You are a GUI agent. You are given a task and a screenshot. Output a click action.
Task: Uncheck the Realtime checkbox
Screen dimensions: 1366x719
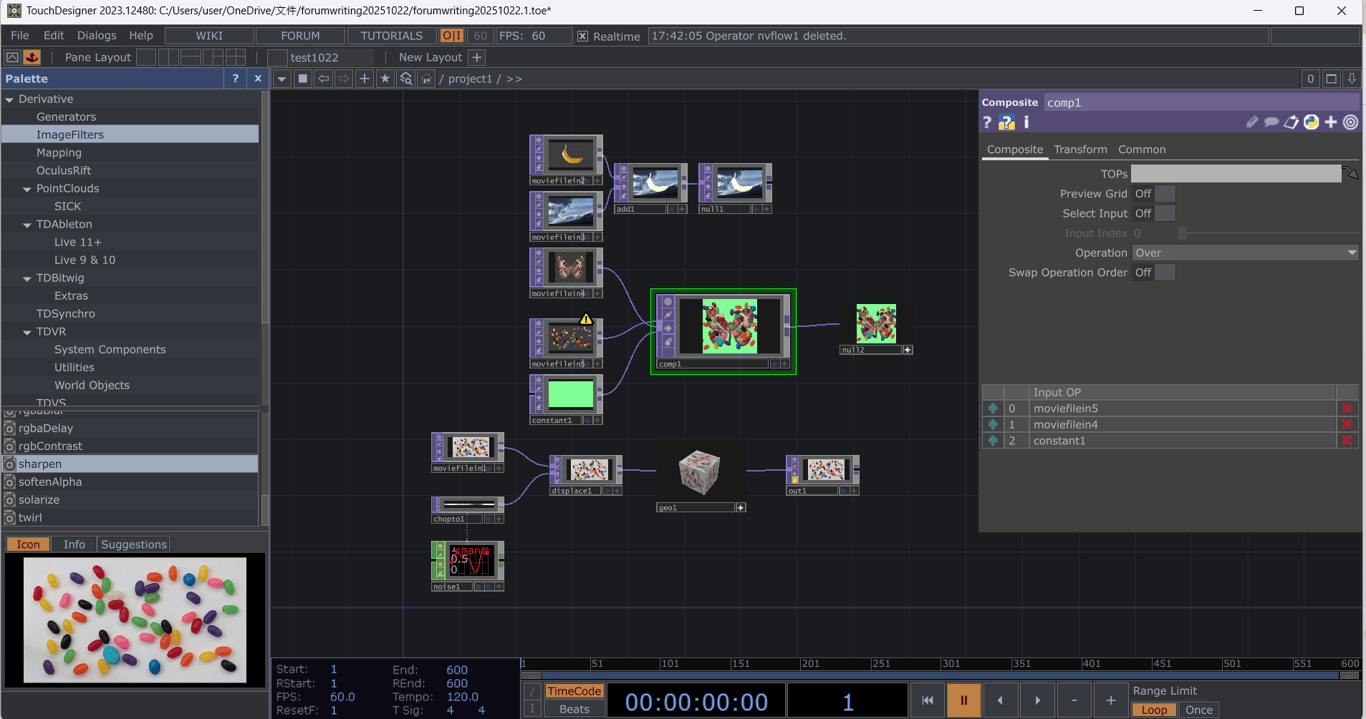582,36
